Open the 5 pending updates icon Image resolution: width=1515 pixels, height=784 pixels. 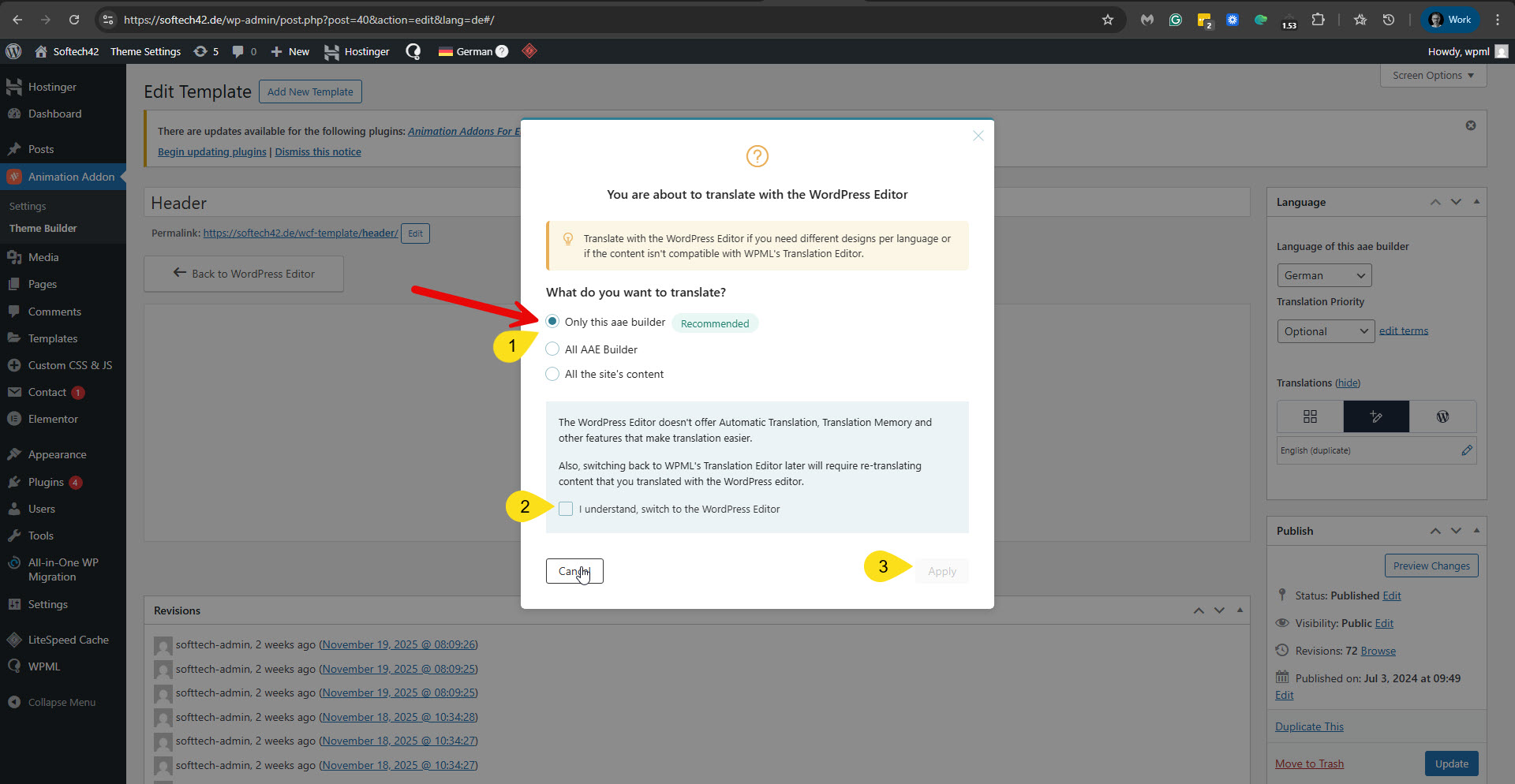(x=206, y=51)
